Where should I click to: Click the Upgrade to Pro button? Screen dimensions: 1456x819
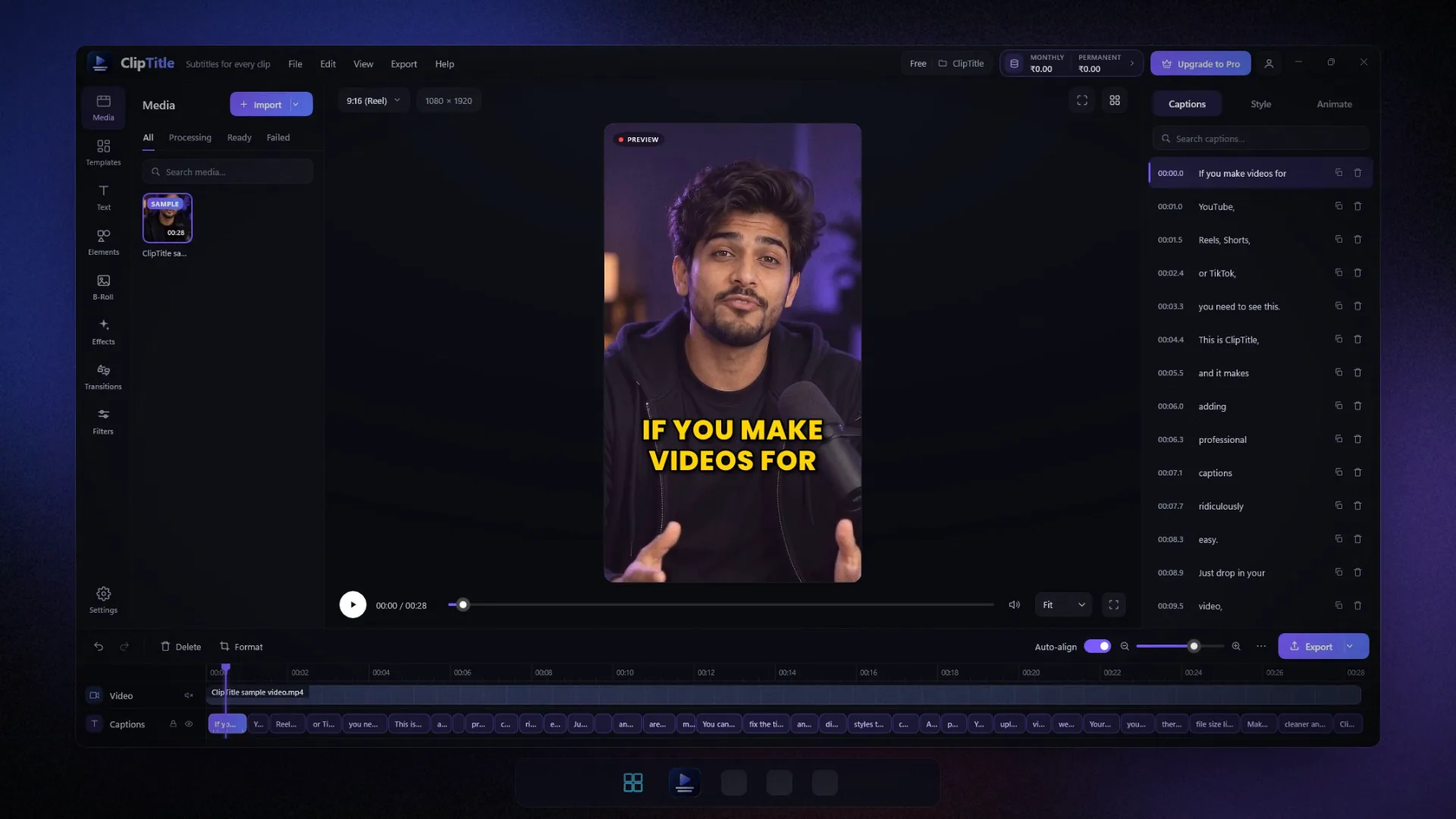pos(1200,64)
